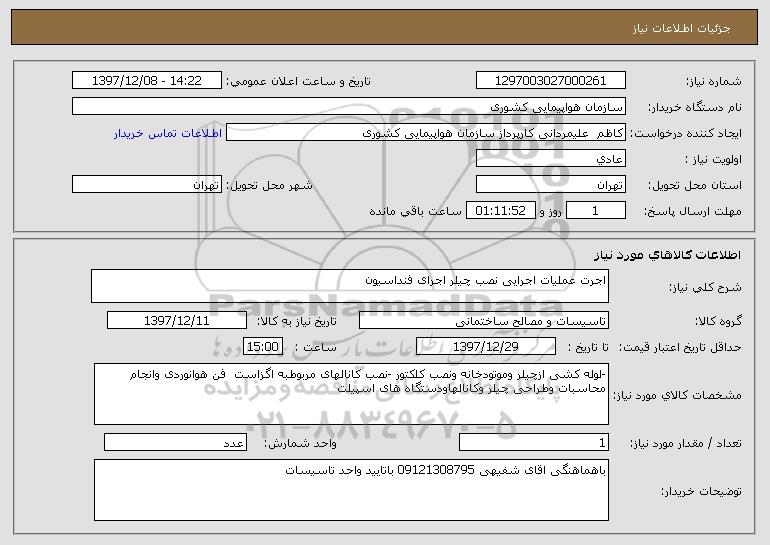This screenshot has width=770, height=545.
Task: Click the label نام دستگاه خریدار
Action: tap(695, 107)
